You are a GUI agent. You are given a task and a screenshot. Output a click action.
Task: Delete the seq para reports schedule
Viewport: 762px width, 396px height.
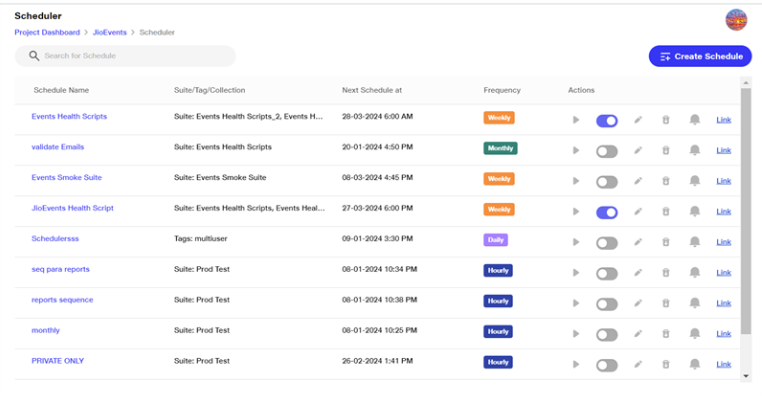[666, 273]
